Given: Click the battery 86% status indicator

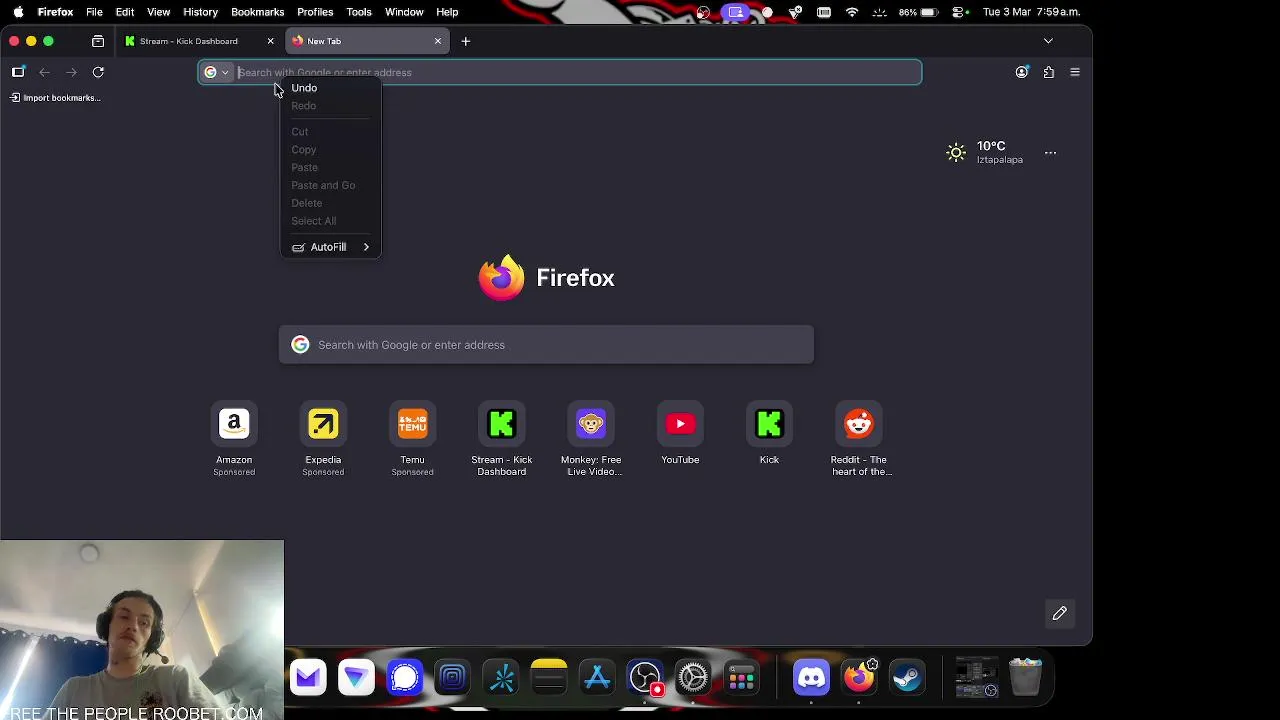Looking at the screenshot, I should [x=920, y=12].
